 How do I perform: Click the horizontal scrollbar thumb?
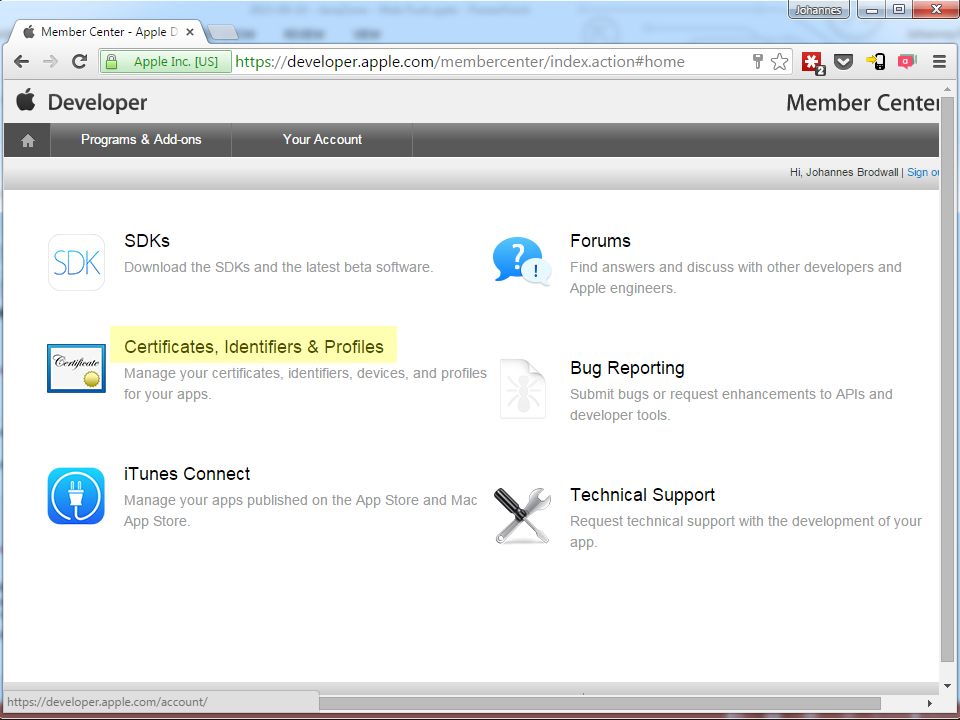tap(600, 703)
